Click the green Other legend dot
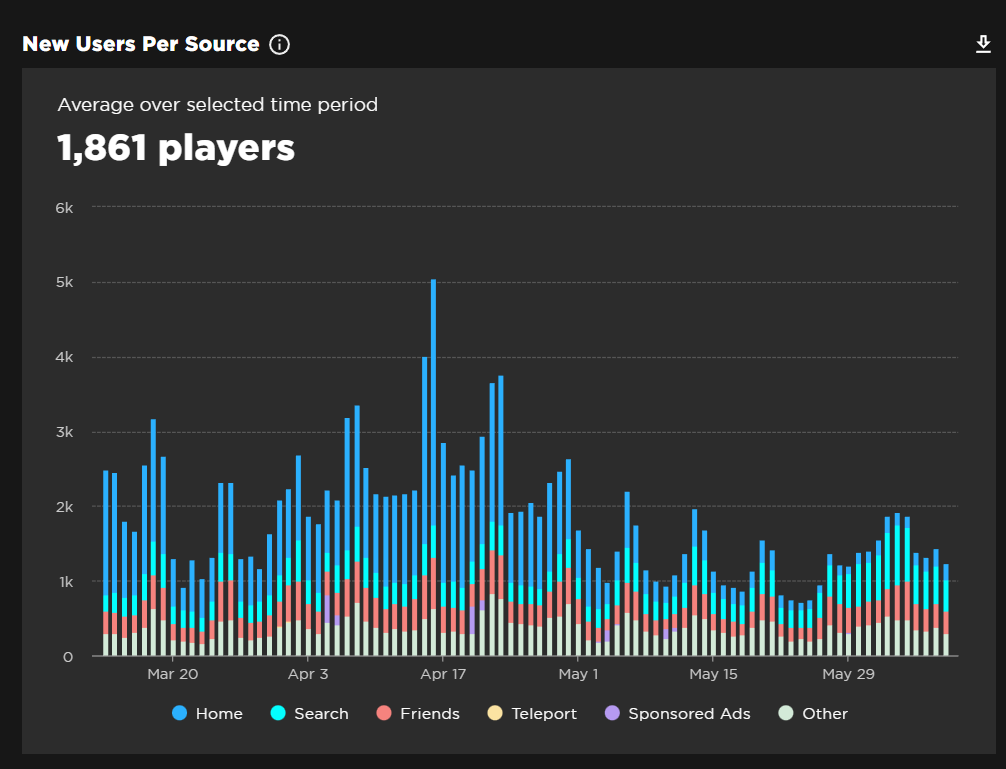1006x769 pixels. 787,713
